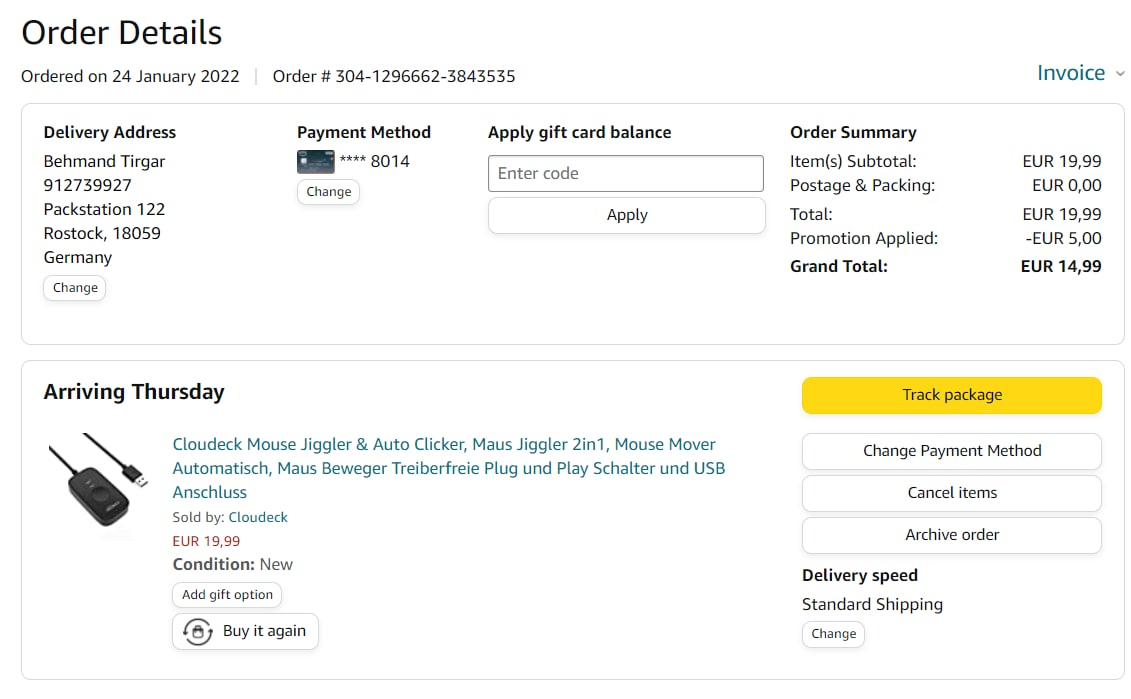The height and width of the screenshot is (699, 1131).
Task: Apply the gift card balance
Action: 626,215
